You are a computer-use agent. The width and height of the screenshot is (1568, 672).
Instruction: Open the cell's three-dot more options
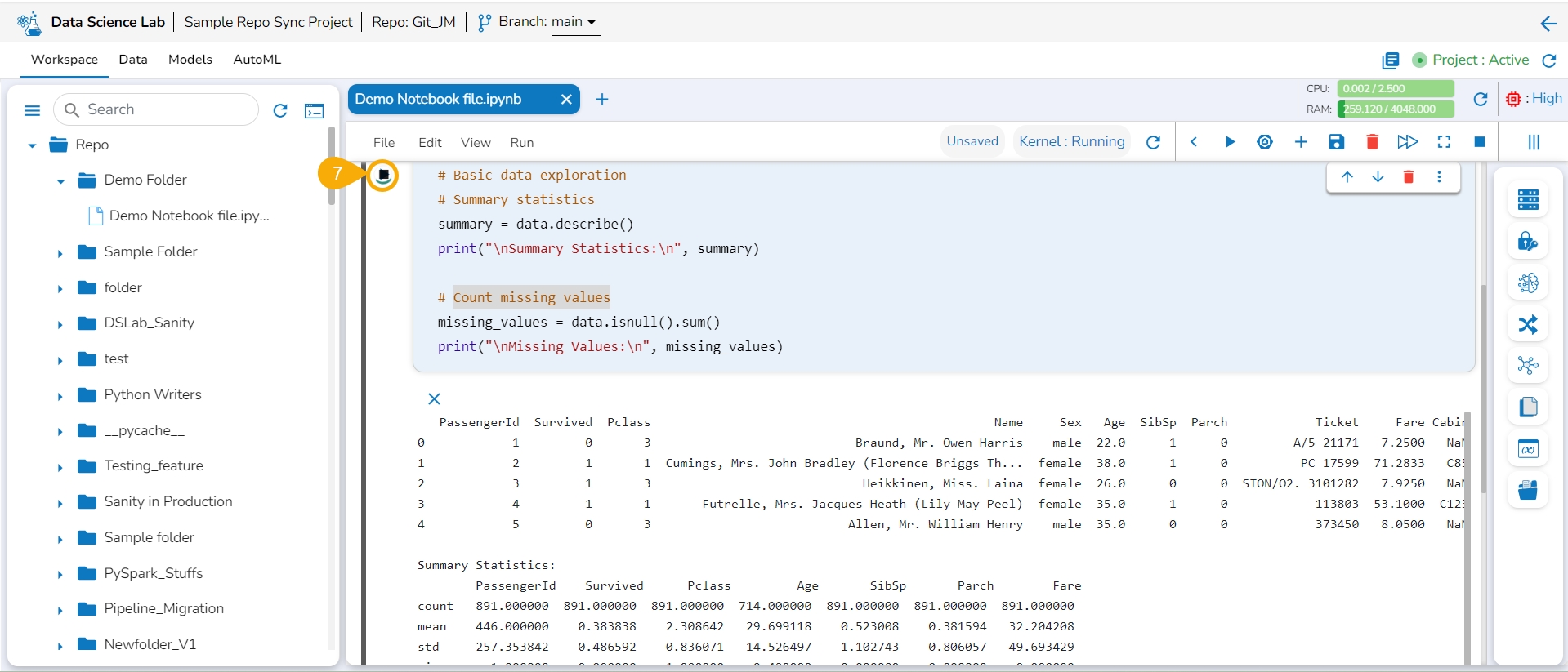(1439, 177)
